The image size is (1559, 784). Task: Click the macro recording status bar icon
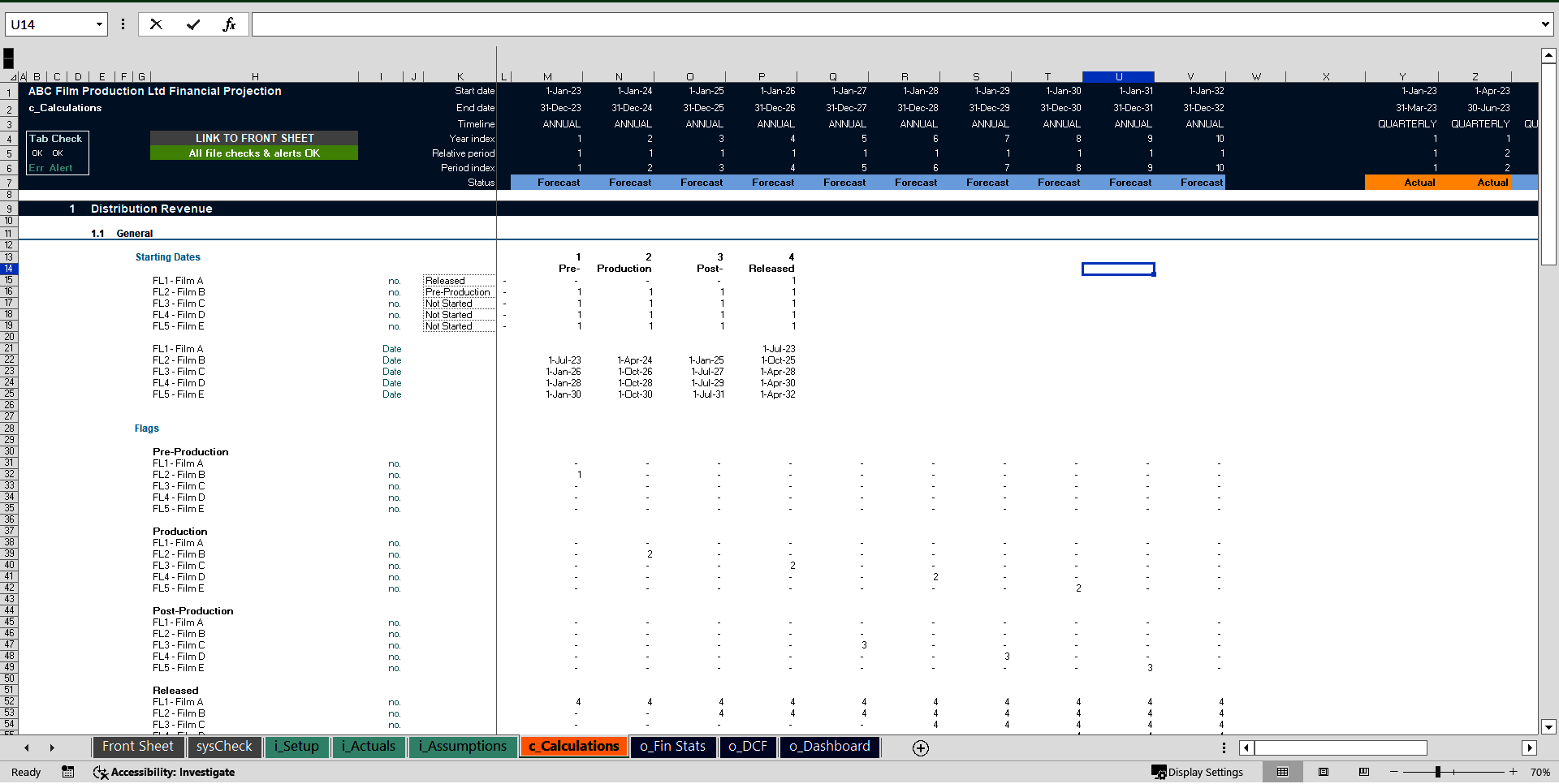68,772
